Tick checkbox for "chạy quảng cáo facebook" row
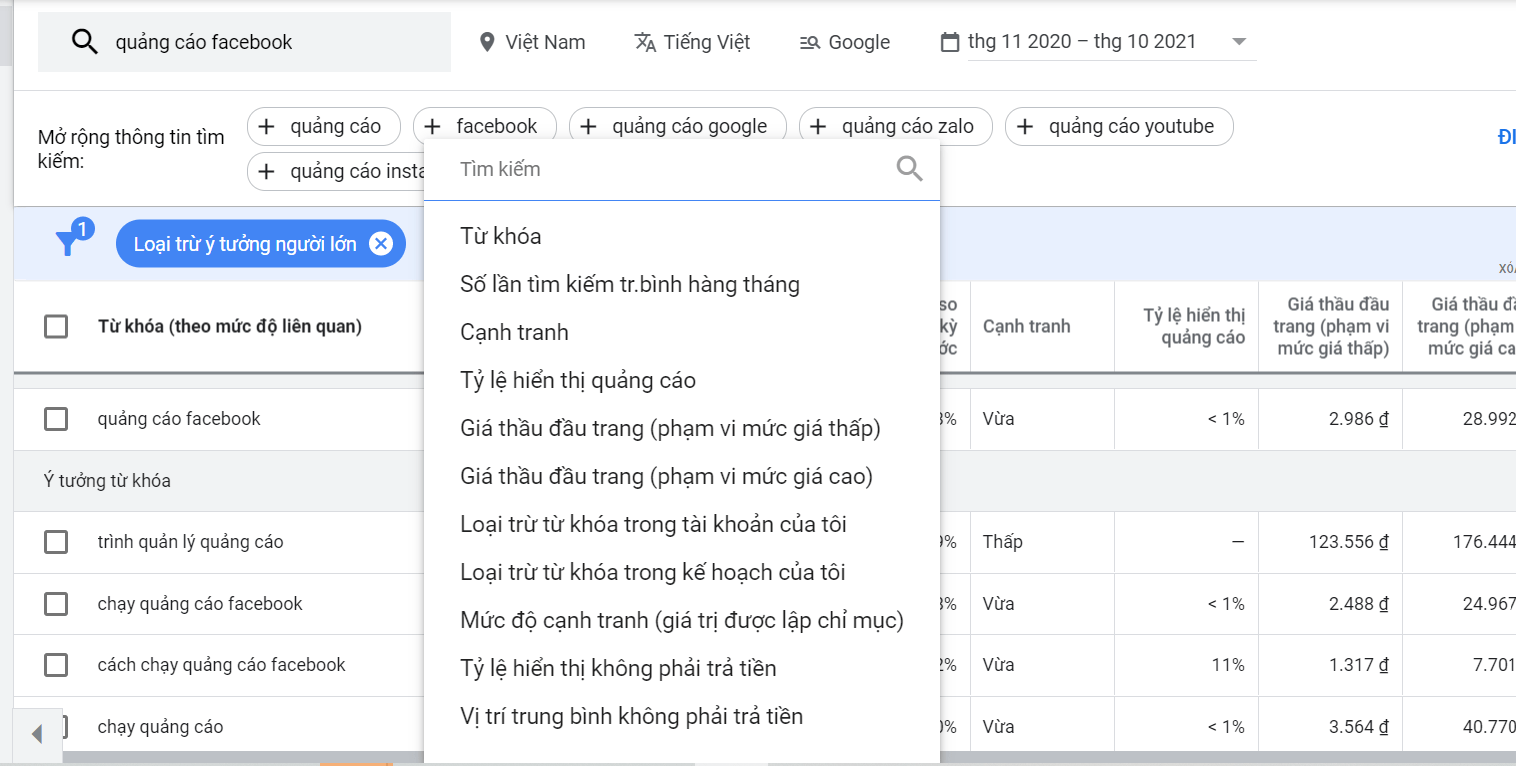Image resolution: width=1516 pixels, height=766 pixels. click(56, 604)
